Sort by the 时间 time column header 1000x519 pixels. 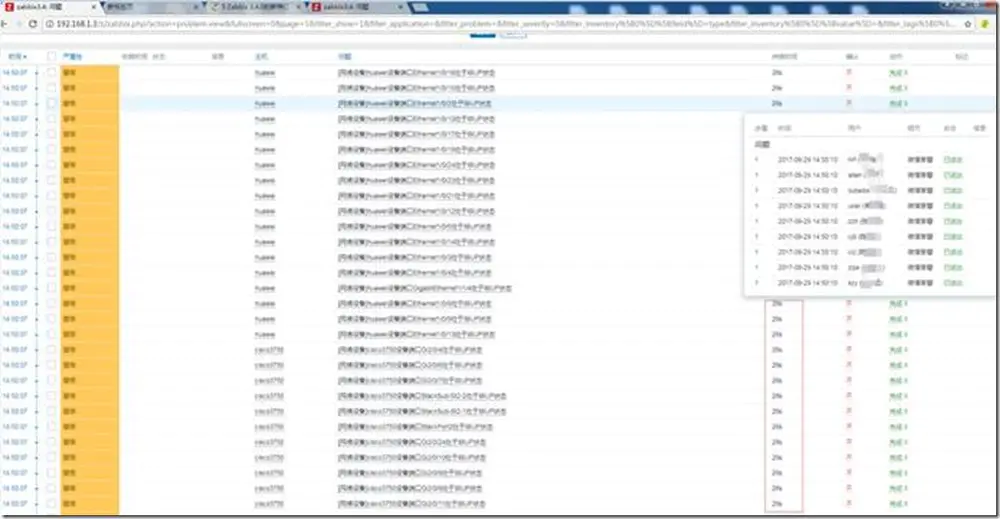pos(17,57)
